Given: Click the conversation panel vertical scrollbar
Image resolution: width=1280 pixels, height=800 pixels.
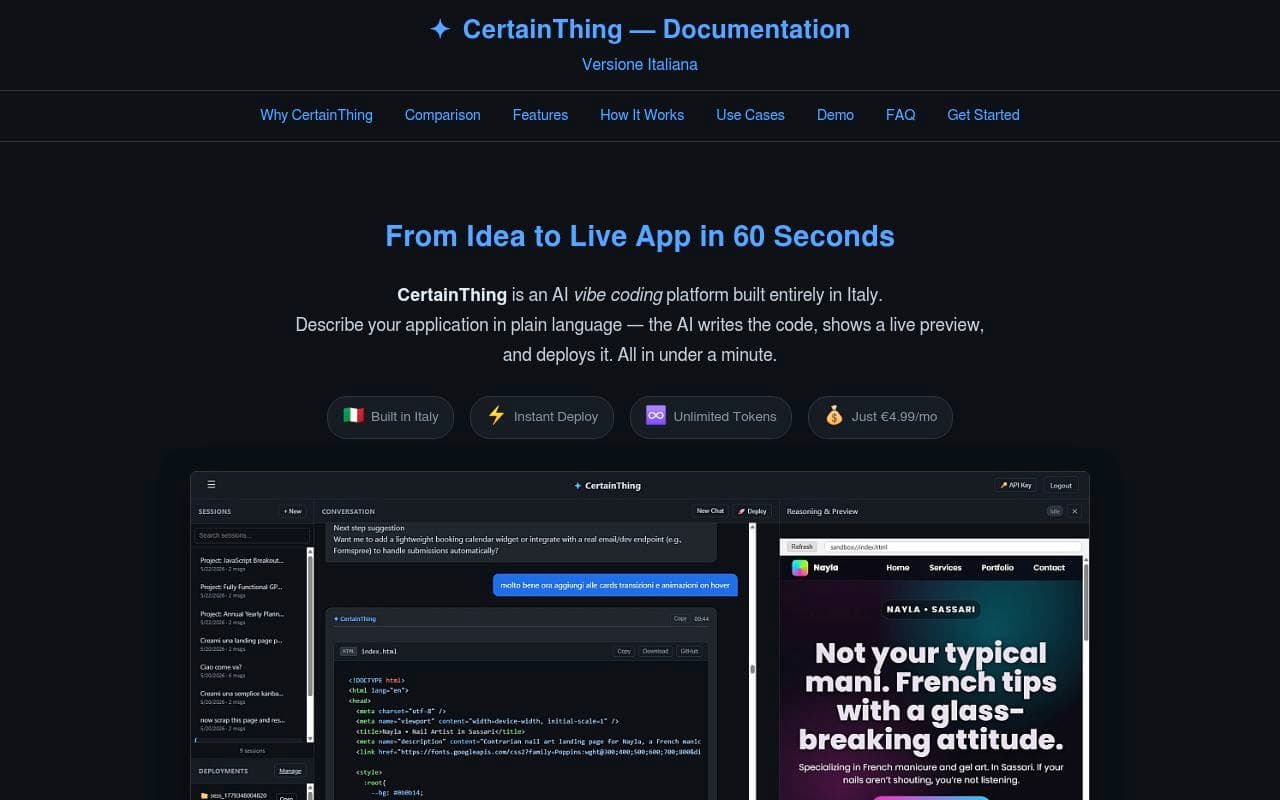Looking at the screenshot, I should 753,660.
